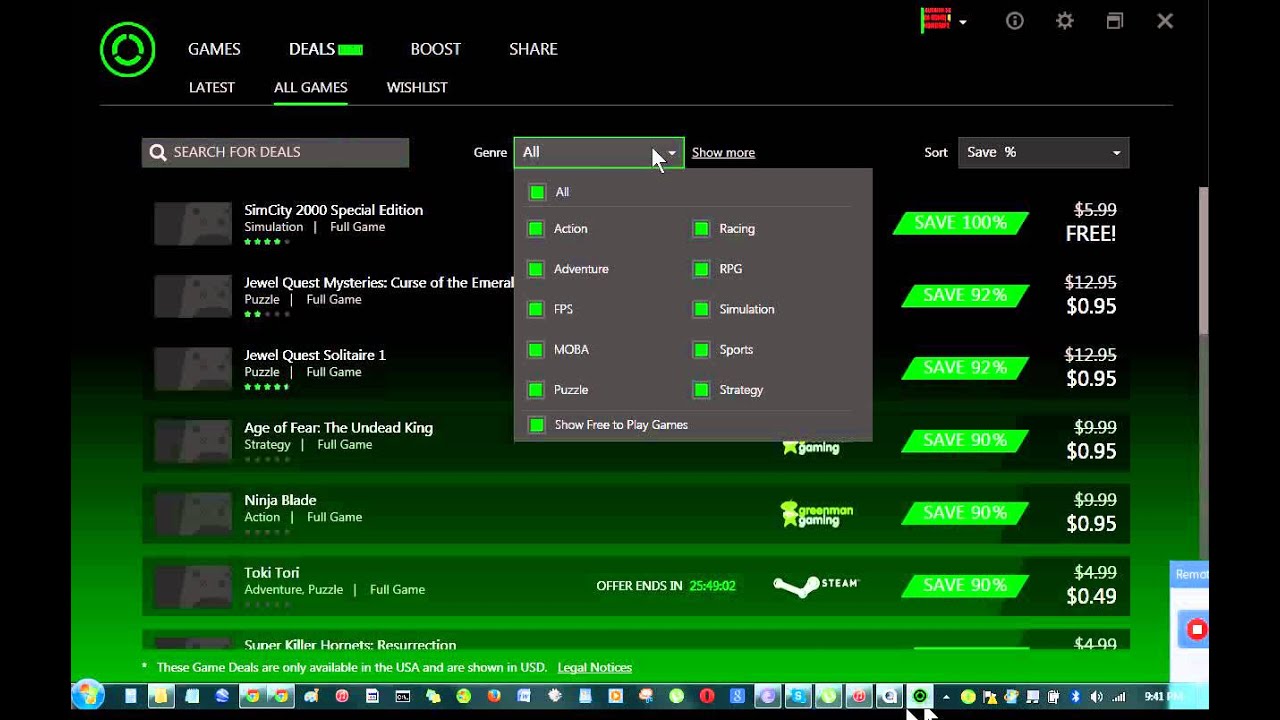Click the SAVE 100% badge

coord(960,223)
